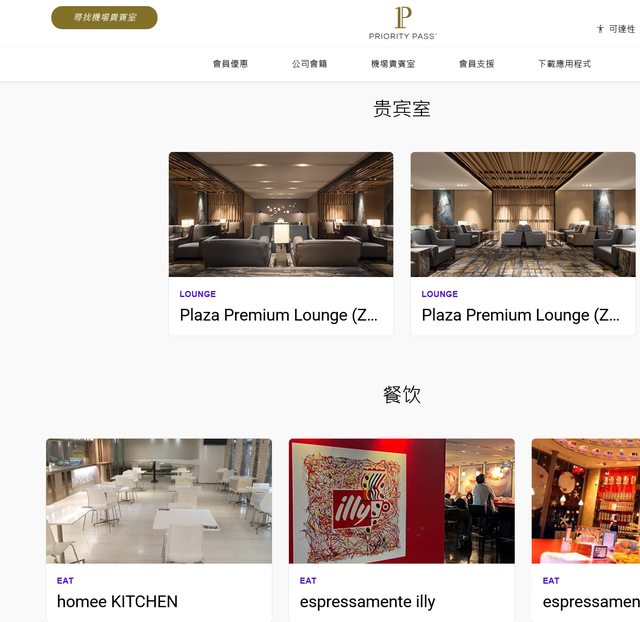The width and height of the screenshot is (640, 622).
Task: Open the homee KITCHEN photo
Action: [x=159, y=501]
